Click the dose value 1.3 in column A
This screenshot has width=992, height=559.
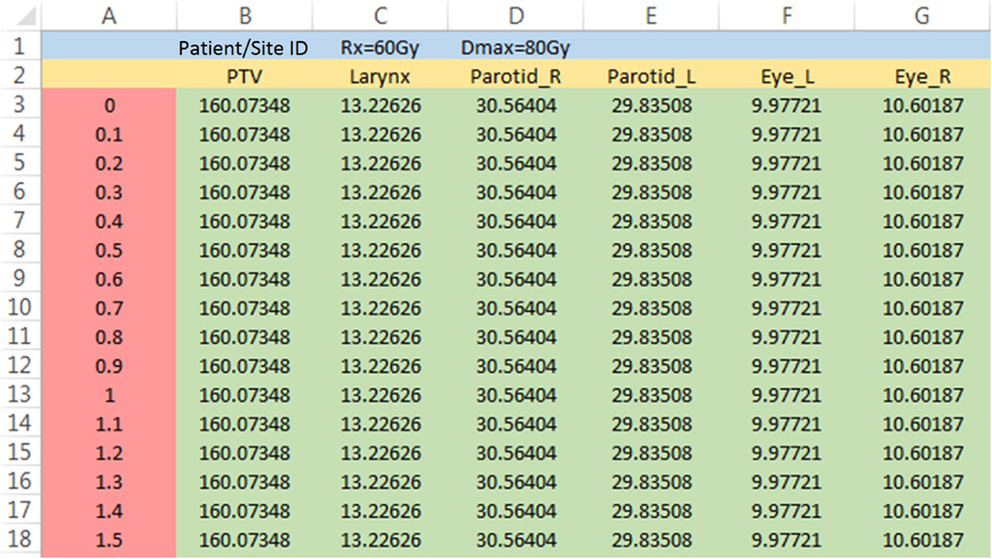pyautogui.click(x=109, y=482)
